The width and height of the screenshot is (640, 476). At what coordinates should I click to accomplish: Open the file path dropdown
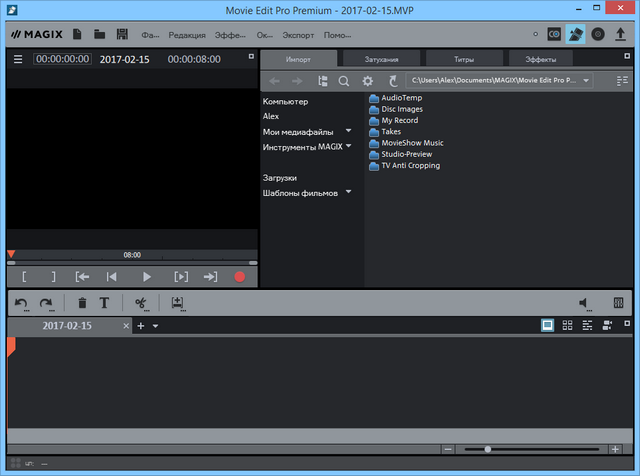pyautogui.click(x=585, y=80)
